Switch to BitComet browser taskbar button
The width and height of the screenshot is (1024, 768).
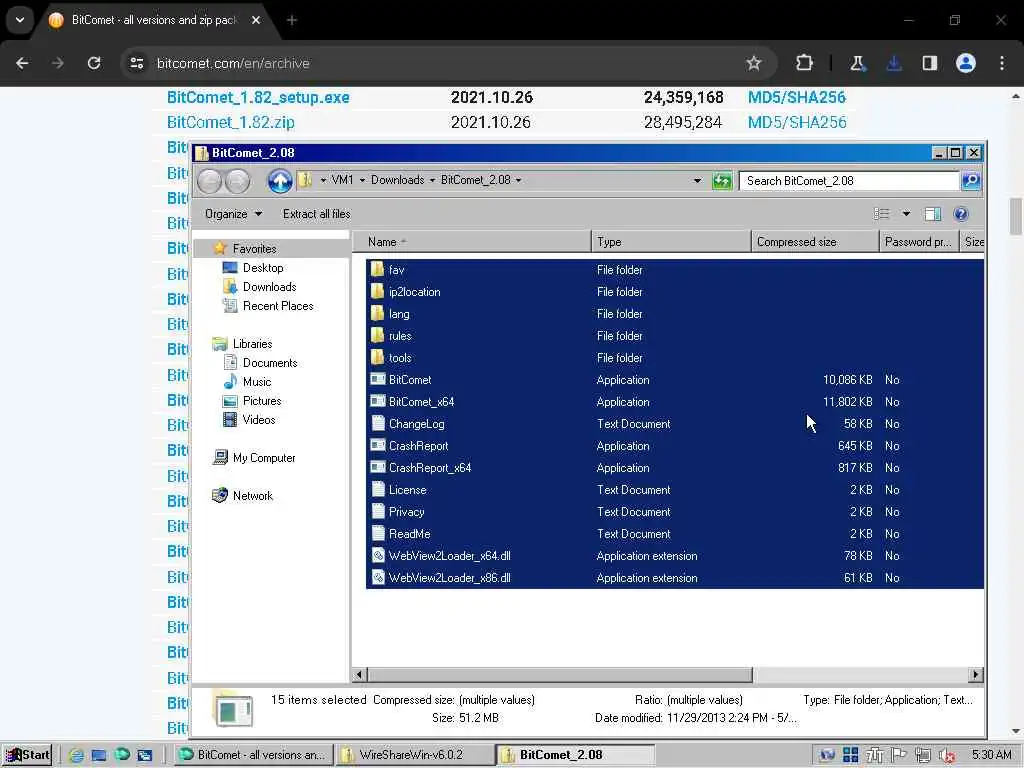coord(254,755)
